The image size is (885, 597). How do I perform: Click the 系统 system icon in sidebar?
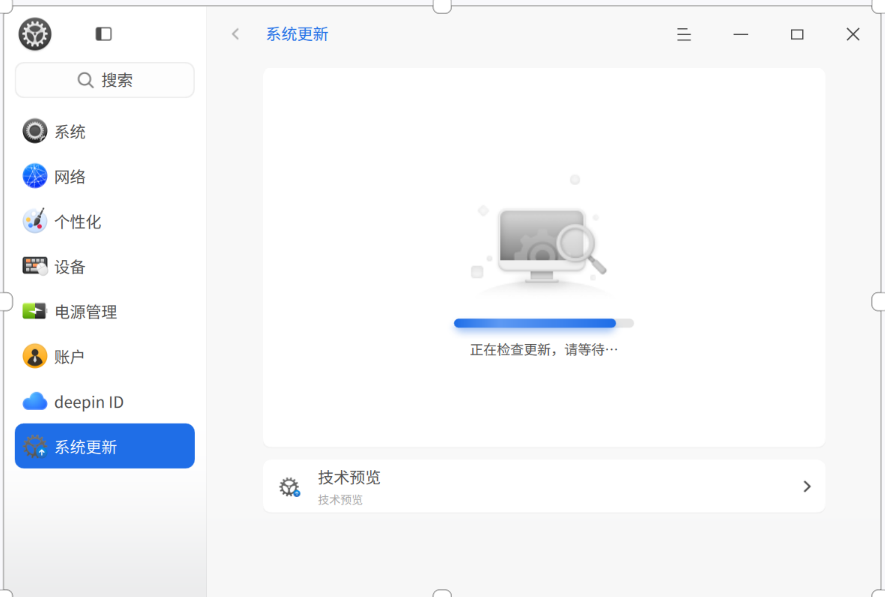tap(35, 131)
